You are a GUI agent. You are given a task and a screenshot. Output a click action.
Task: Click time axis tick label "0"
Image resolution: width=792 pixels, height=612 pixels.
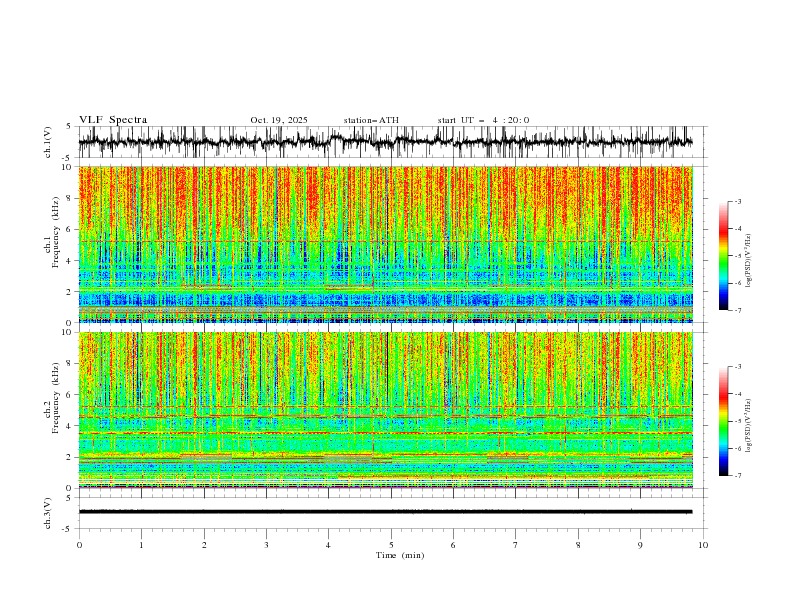pos(79,545)
